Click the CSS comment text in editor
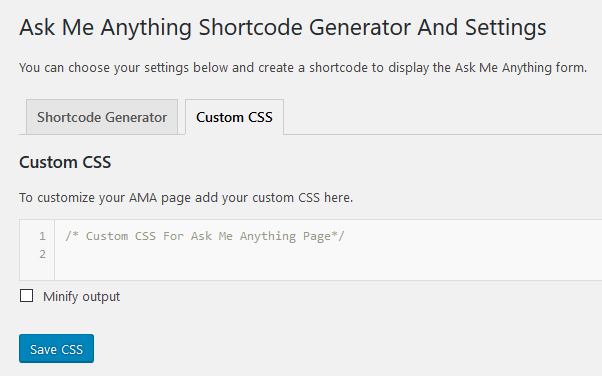This screenshot has width=602, height=376. 205,236
